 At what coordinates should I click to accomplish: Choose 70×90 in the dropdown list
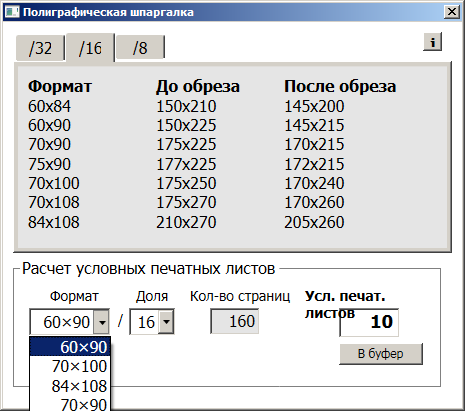point(70,404)
